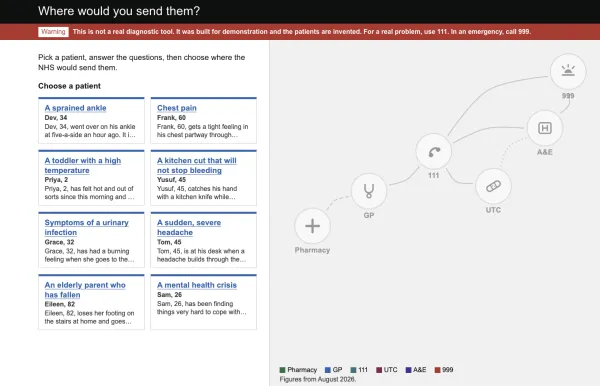Open 'A sudden, severe headache' link
This screenshot has height=386, width=600.
pyautogui.click(x=189, y=227)
